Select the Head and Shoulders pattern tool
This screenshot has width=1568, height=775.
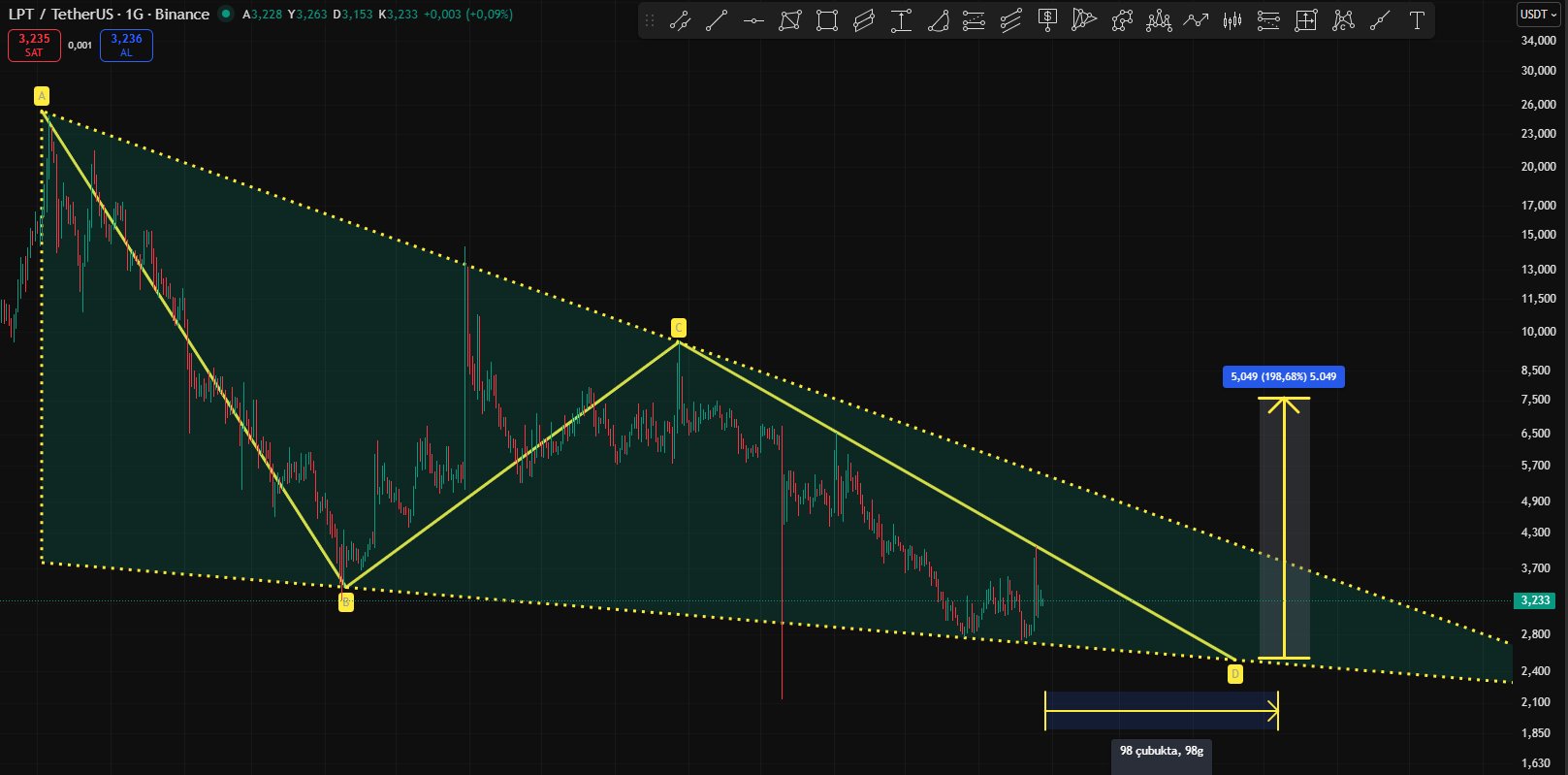click(x=1159, y=20)
